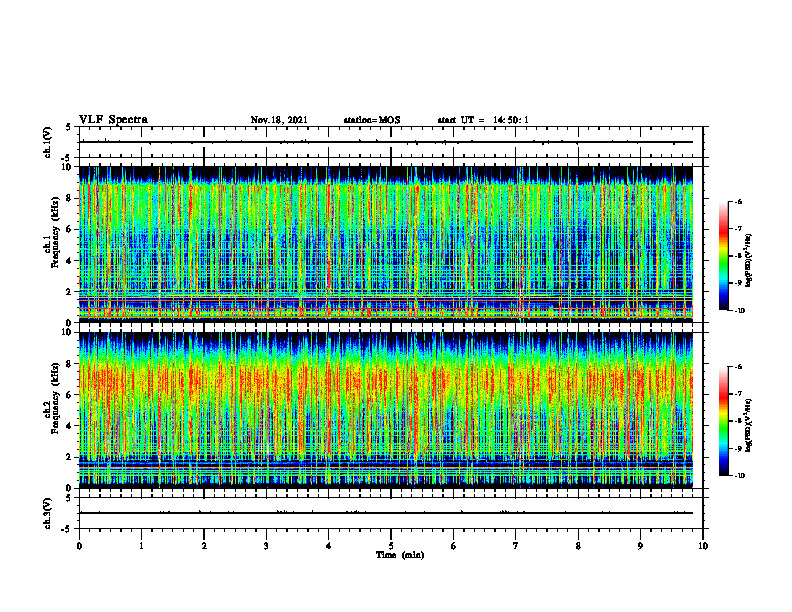Click the ch.3 waveform trace panel

(x=391, y=513)
